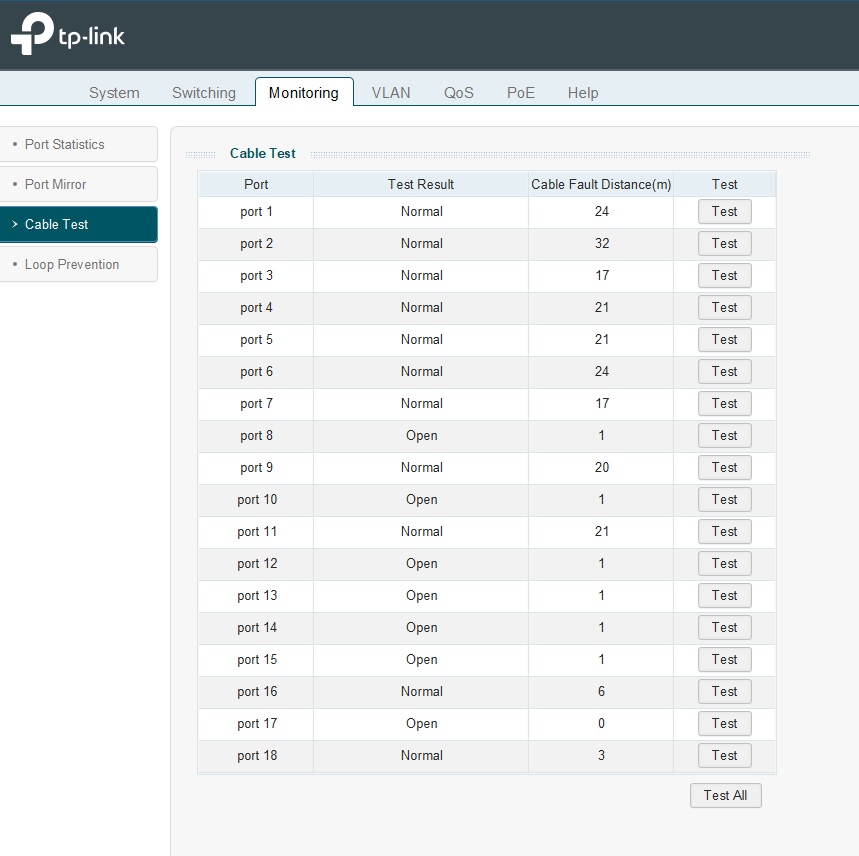Test the cable on port 5
859x856 pixels.
pyautogui.click(x=724, y=340)
